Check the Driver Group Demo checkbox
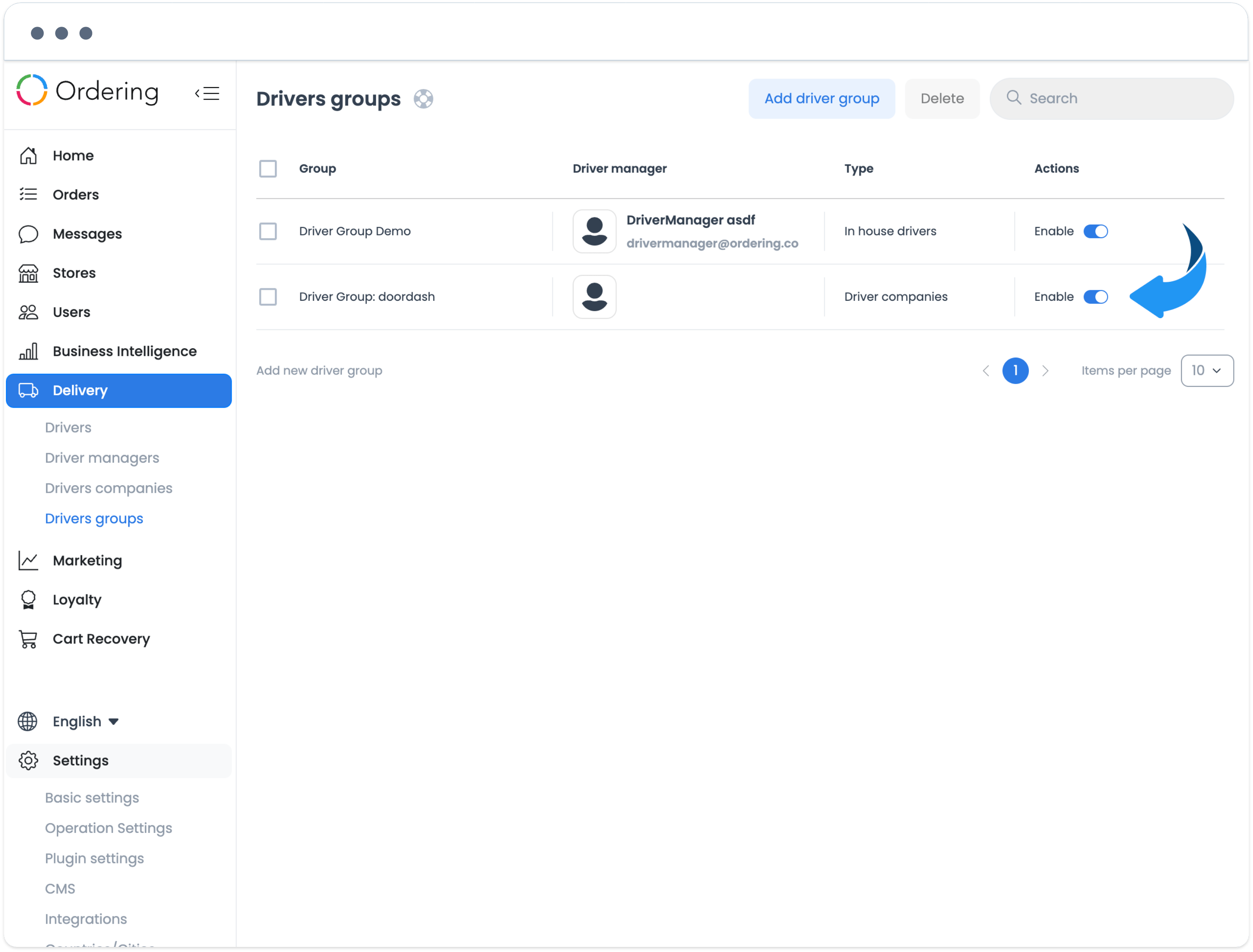This screenshot has width=1253, height=952. pyautogui.click(x=268, y=231)
